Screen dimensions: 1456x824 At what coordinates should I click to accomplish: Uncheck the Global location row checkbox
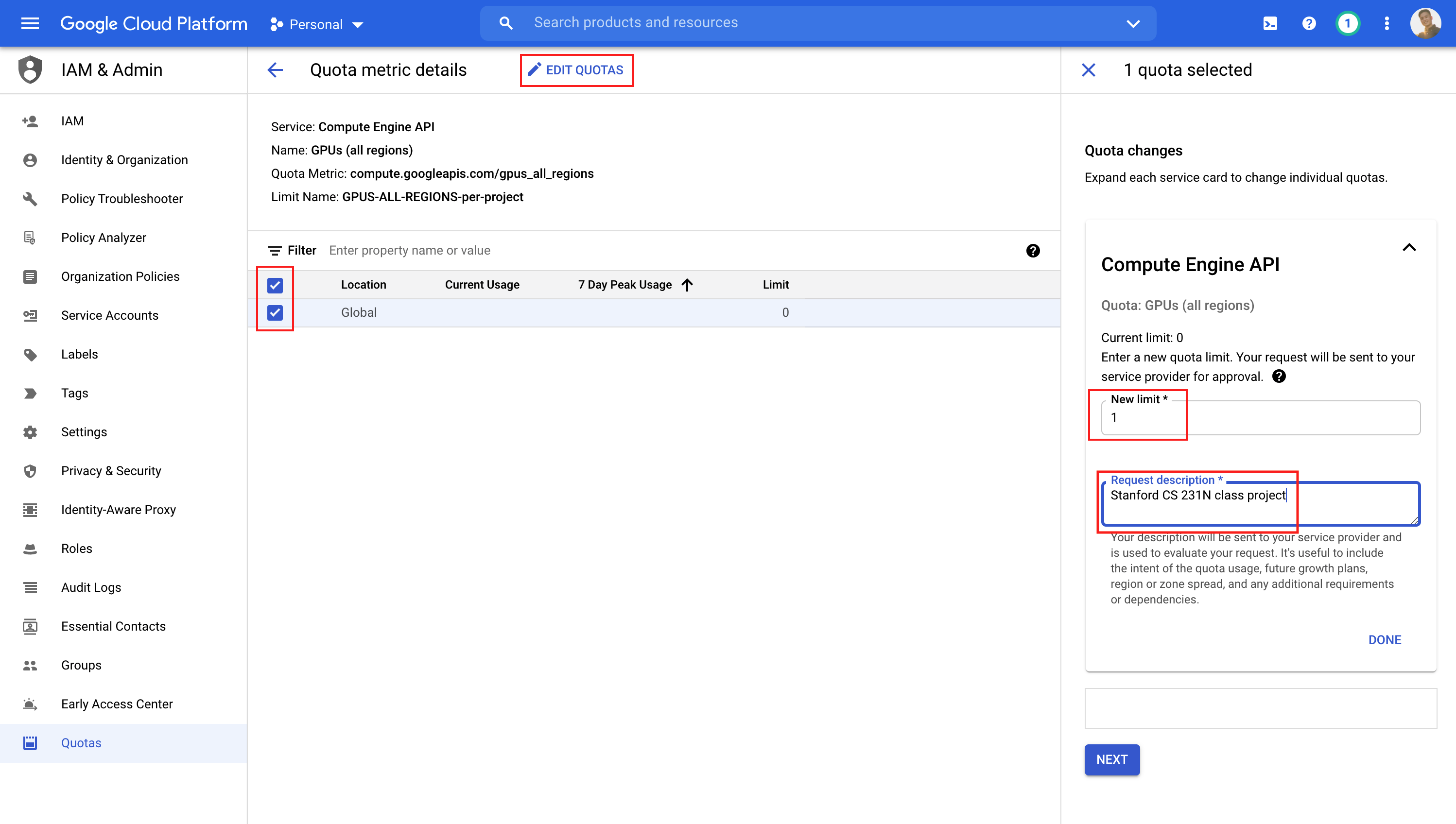click(x=275, y=312)
